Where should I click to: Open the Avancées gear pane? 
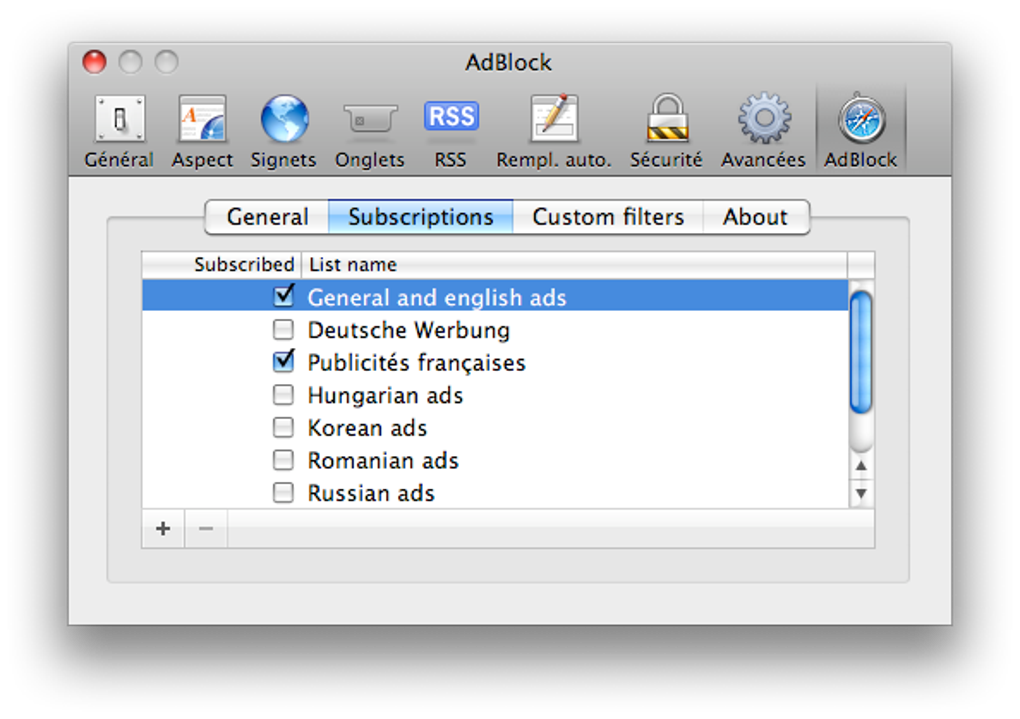pos(763,132)
